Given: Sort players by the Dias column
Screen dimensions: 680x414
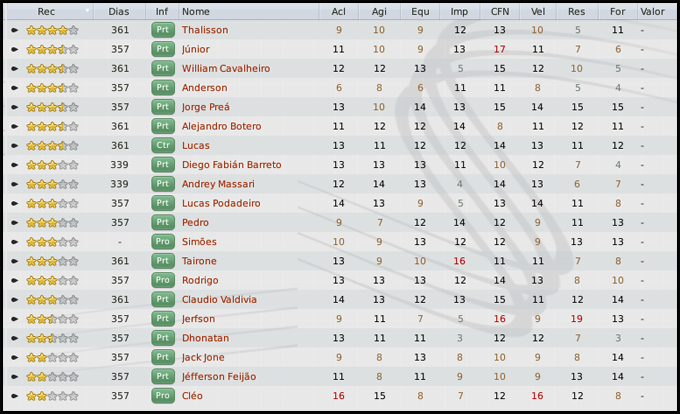Looking at the screenshot, I should pos(120,12).
